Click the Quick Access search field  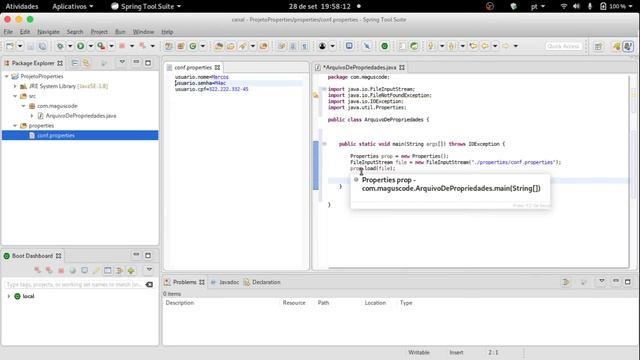564,46
